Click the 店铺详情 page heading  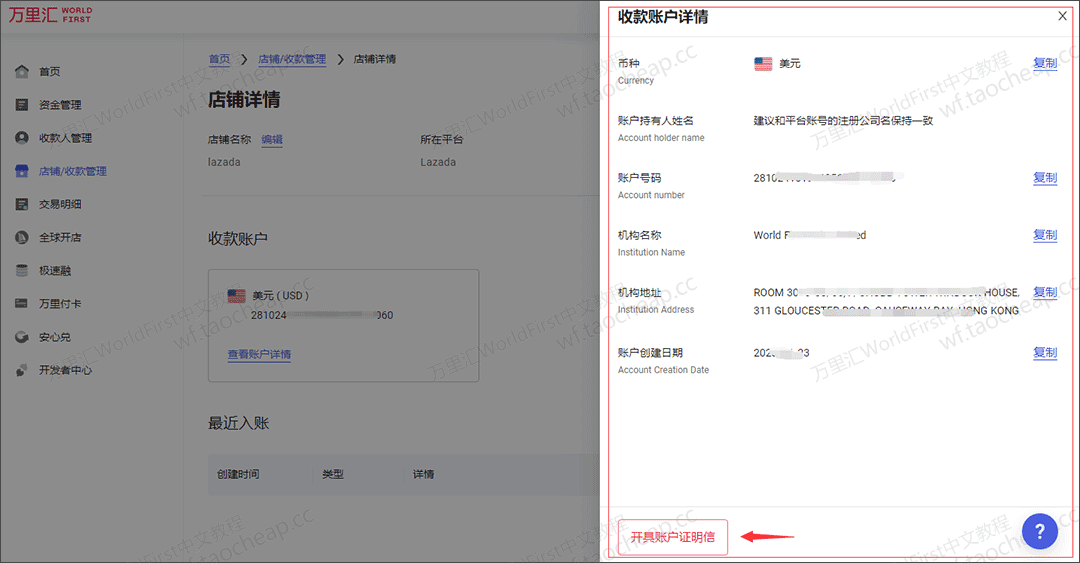point(245,100)
